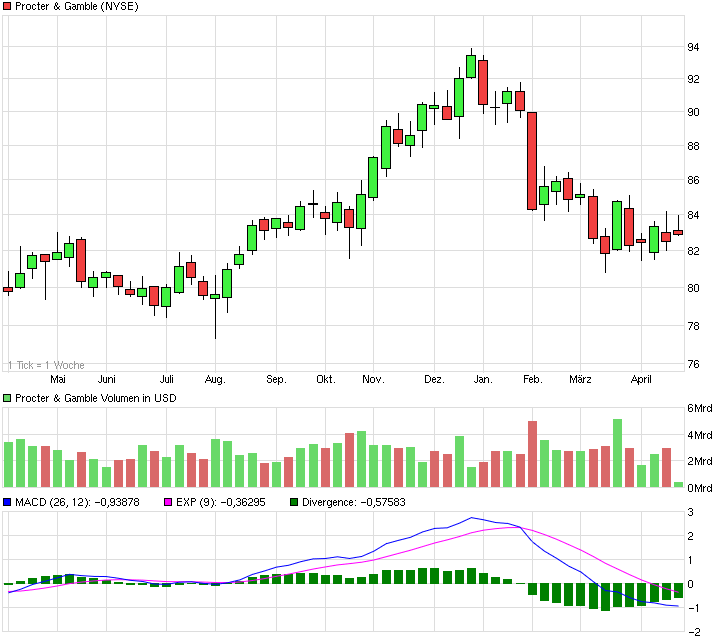Click the large red February drop candlestick
The image size is (726, 640).
[532, 161]
